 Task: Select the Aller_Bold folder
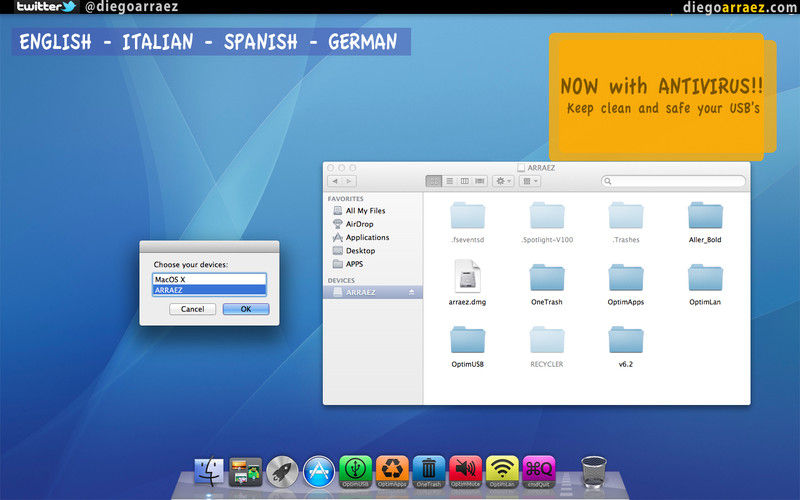tap(705, 222)
